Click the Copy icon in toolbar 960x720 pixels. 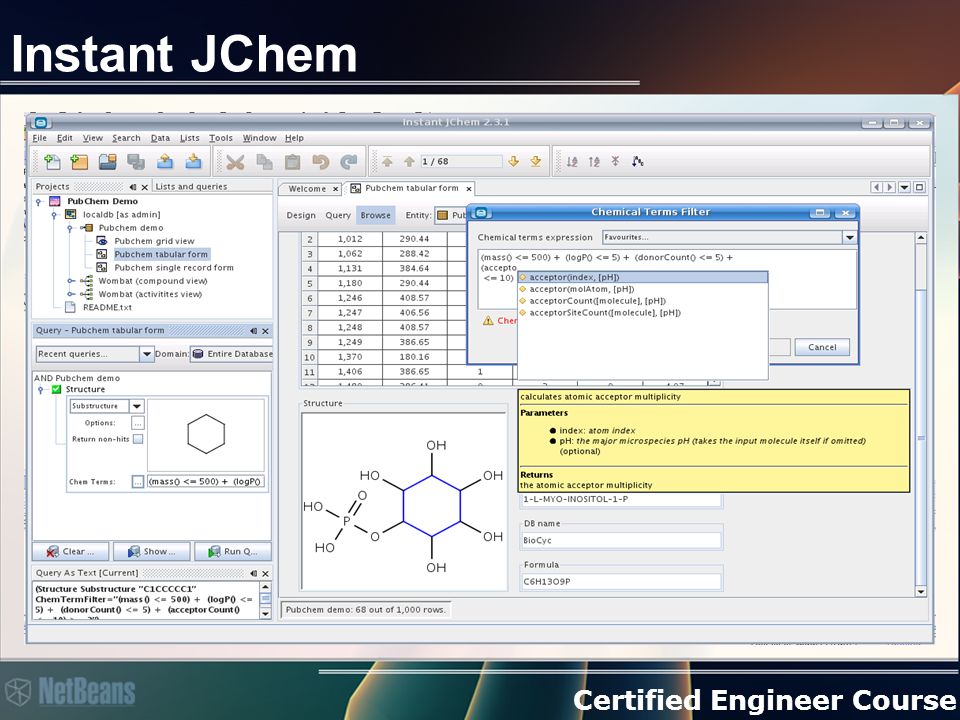click(264, 162)
